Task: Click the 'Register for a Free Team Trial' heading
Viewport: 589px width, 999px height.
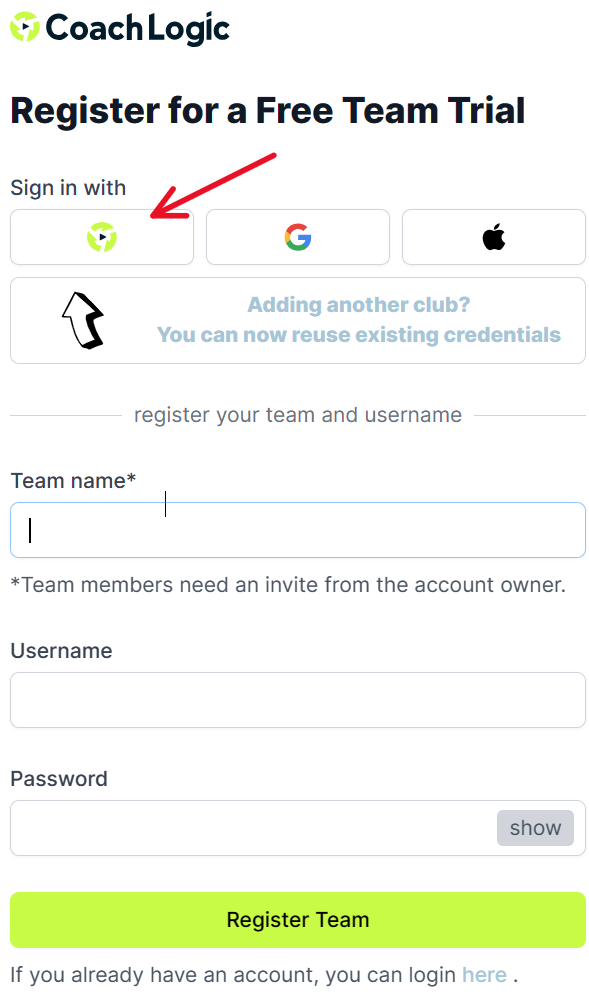Action: click(x=268, y=110)
